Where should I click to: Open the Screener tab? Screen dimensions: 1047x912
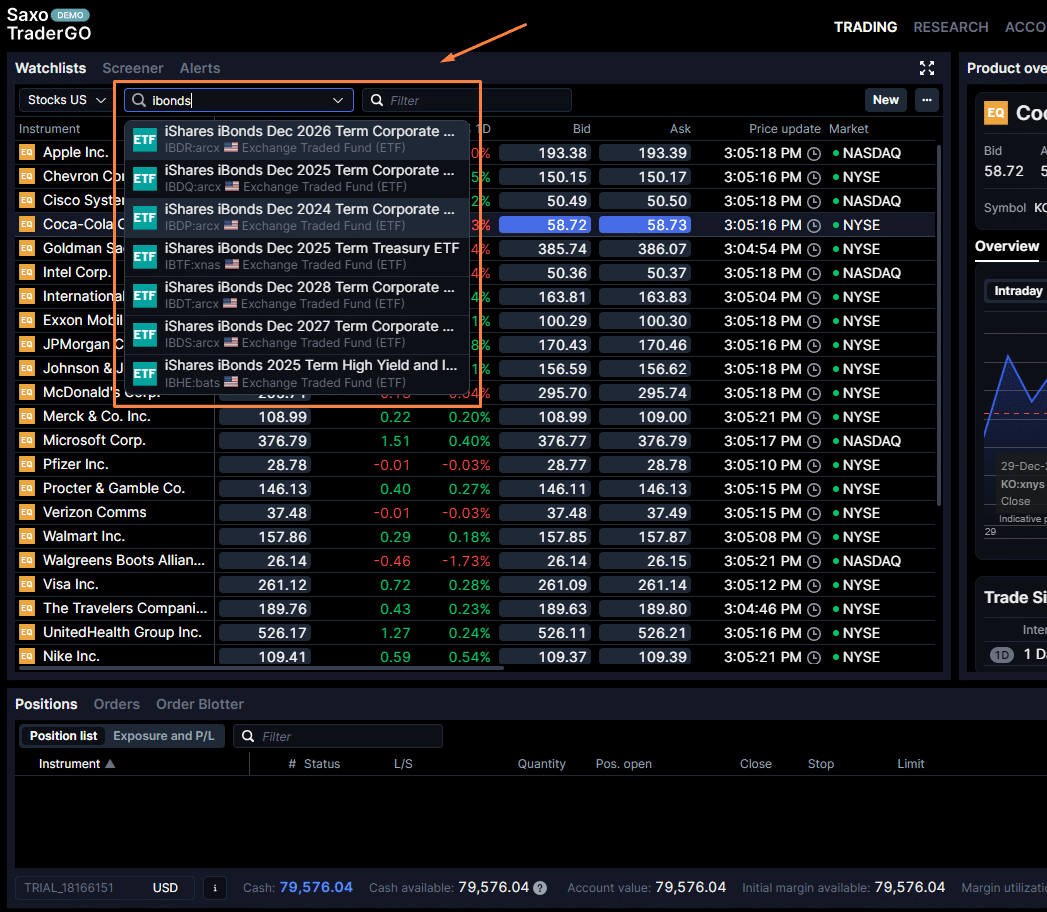point(132,68)
